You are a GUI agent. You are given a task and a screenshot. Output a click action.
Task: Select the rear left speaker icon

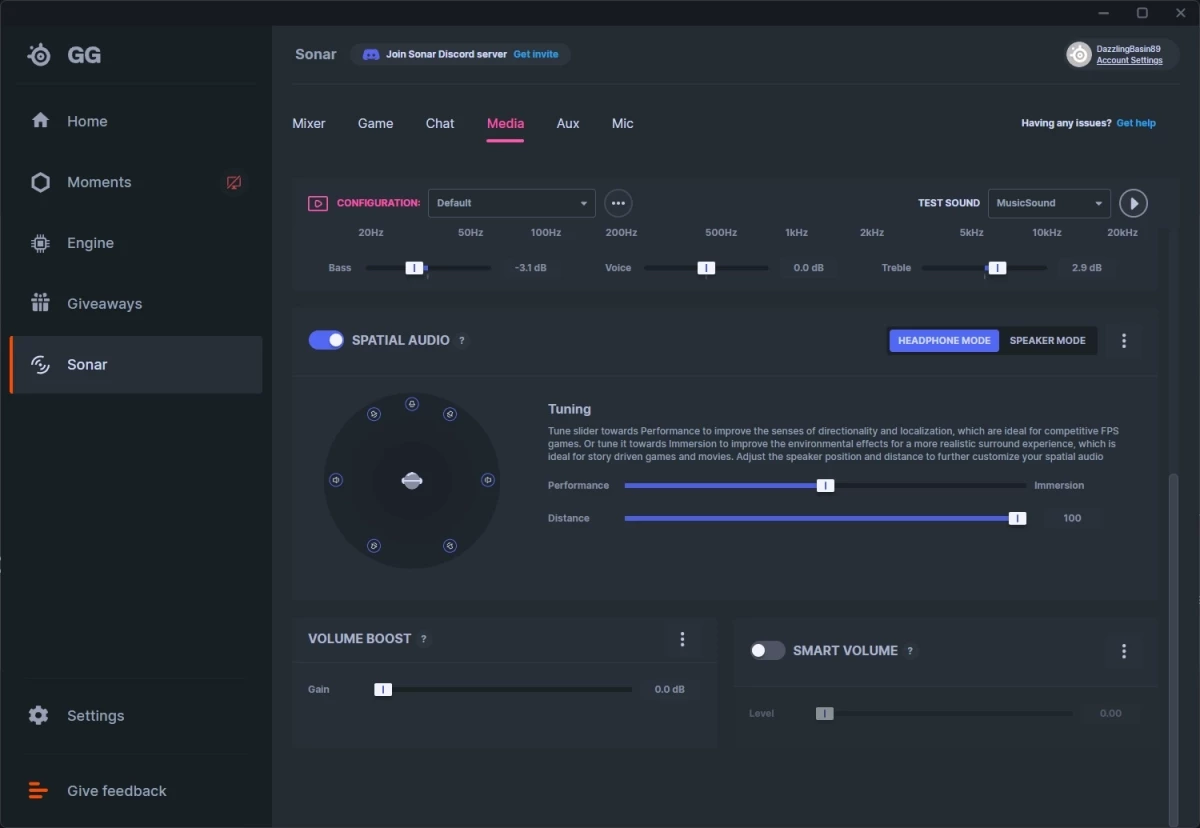tap(373, 546)
